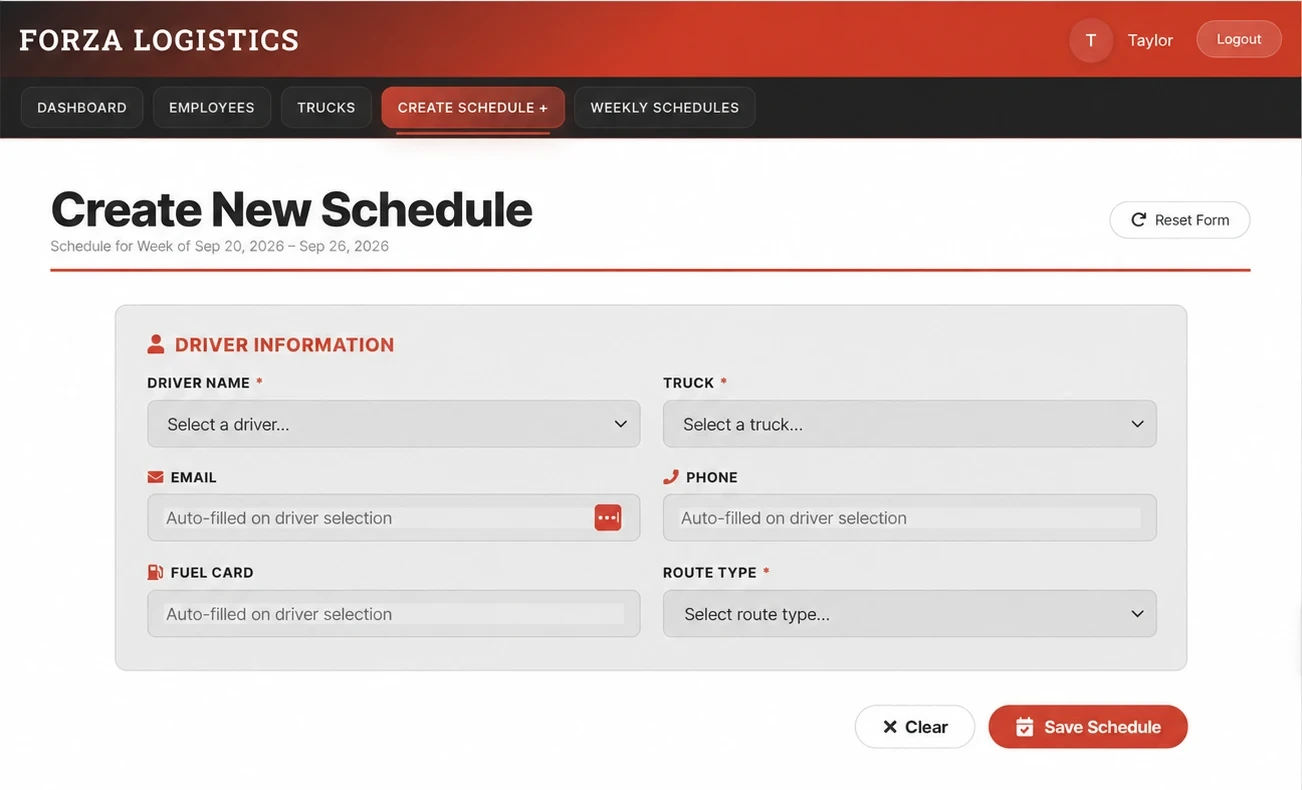Click the red password-manager icon in the Email field

click(x=608, y=517)
